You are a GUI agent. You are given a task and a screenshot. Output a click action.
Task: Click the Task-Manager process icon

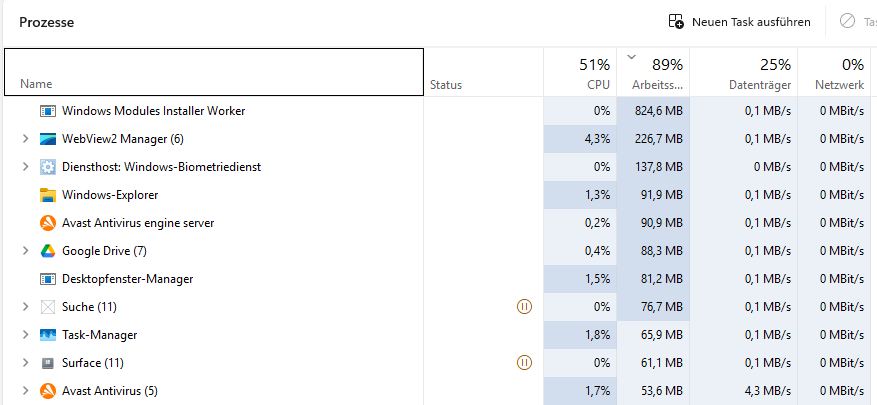click(x=48, y=335)
